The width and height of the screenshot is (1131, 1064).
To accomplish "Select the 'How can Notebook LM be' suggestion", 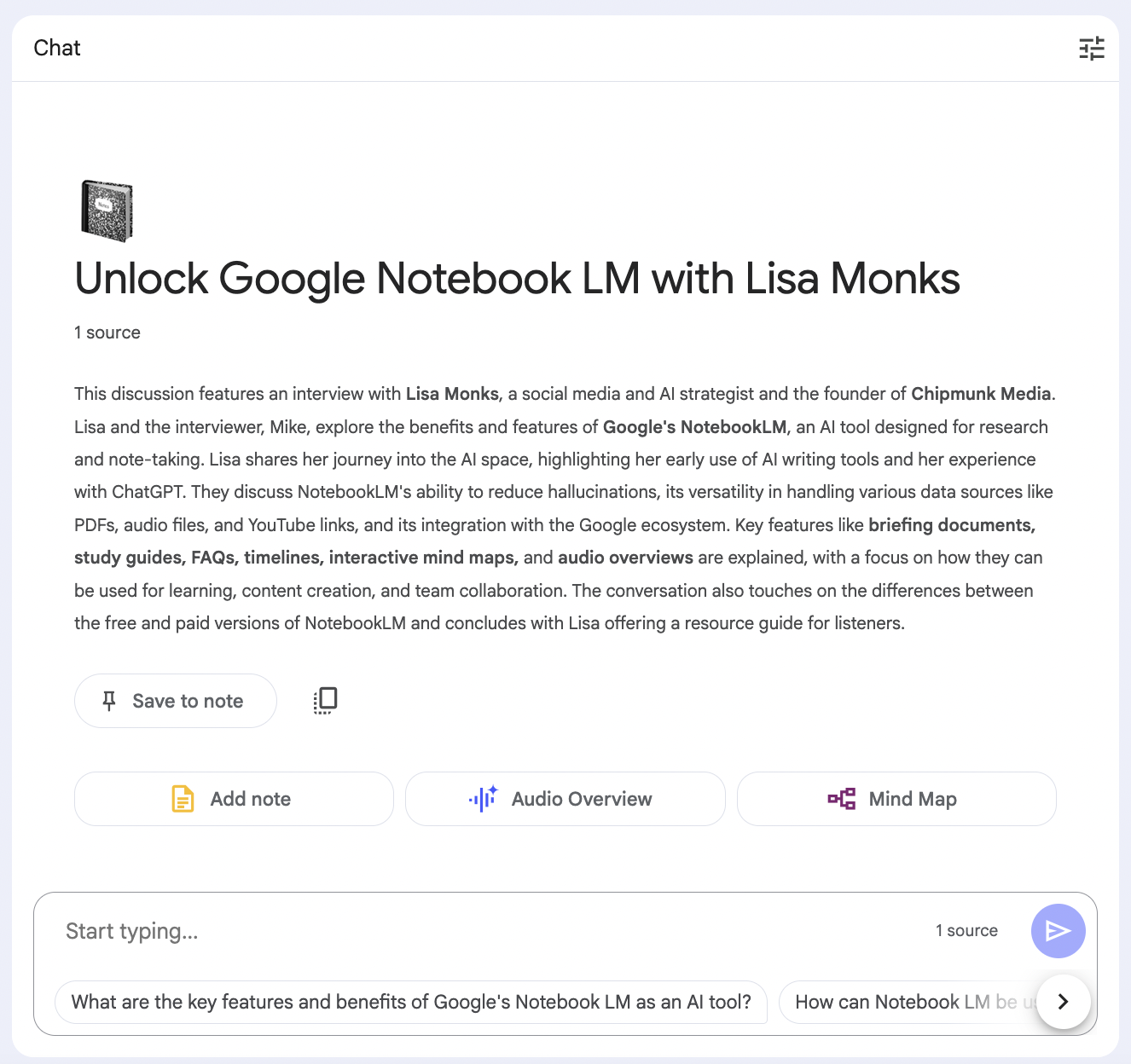I will pyautogui.click(x=908, y=1002).
